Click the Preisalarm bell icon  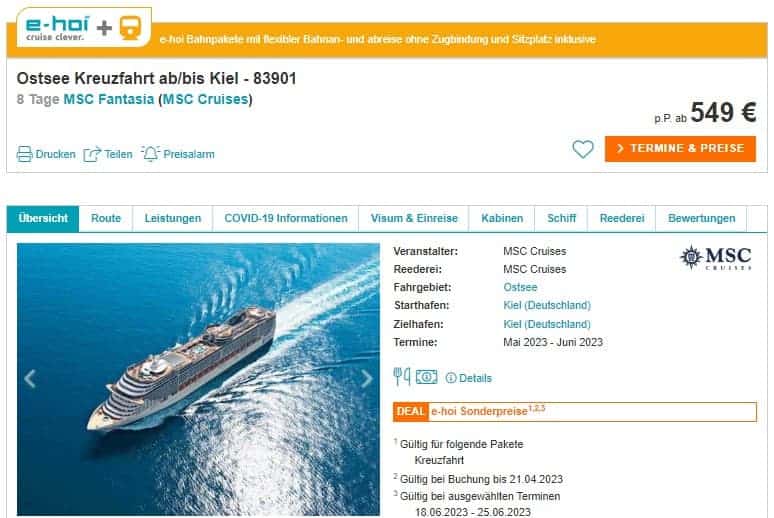point(151,154)
